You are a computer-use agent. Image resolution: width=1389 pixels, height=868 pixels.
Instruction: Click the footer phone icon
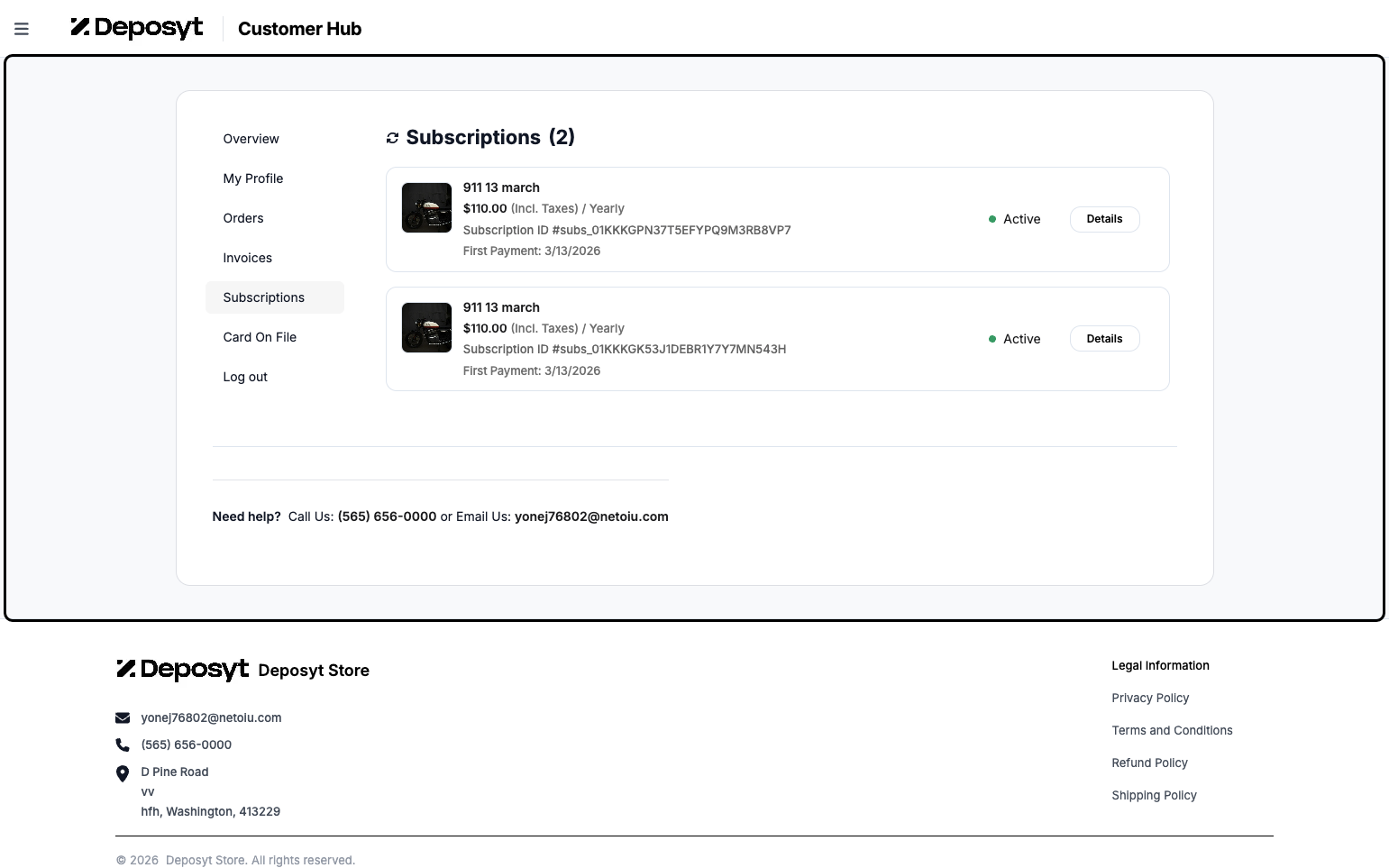123,745
